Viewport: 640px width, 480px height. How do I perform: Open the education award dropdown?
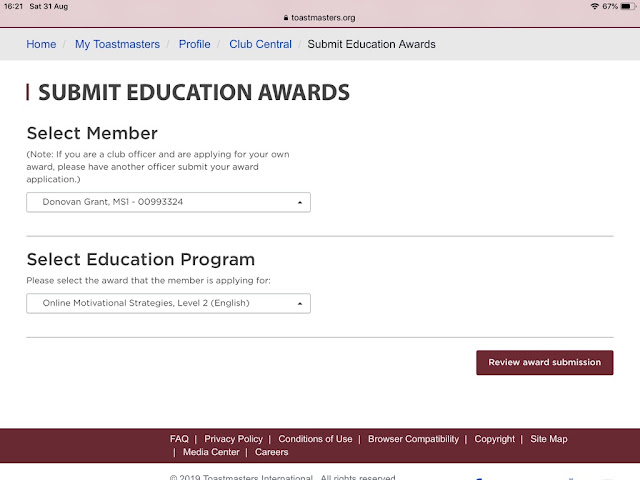coord(168,303)
